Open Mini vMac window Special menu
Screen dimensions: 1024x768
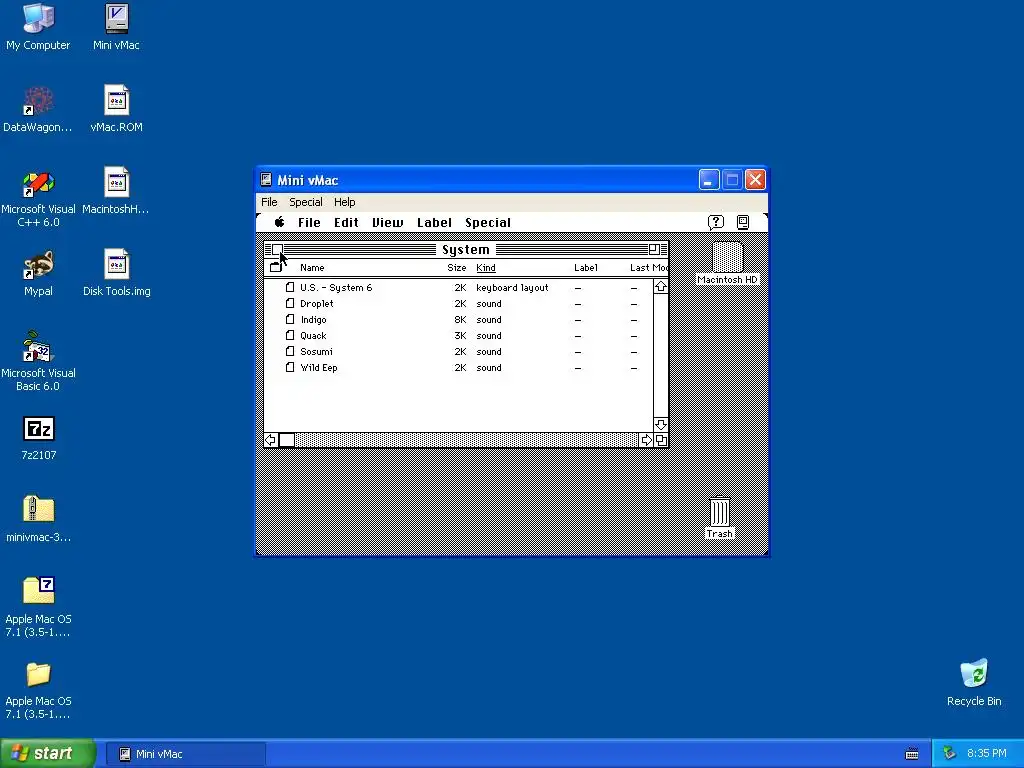[306, 202]
